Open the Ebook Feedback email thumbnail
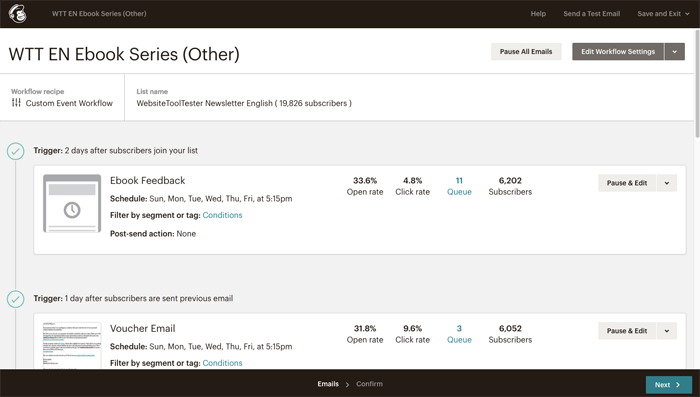Viewport: 700px width, 397px height. (x=72, y=204)
